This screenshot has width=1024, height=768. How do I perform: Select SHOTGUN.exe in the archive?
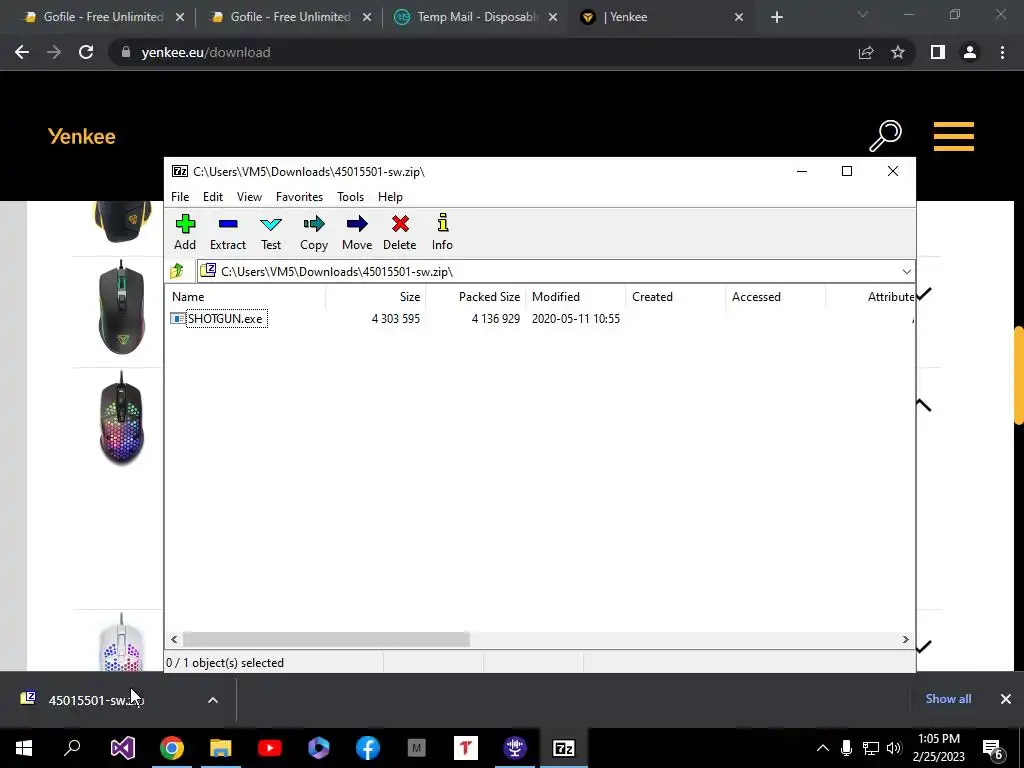[225, 319]
